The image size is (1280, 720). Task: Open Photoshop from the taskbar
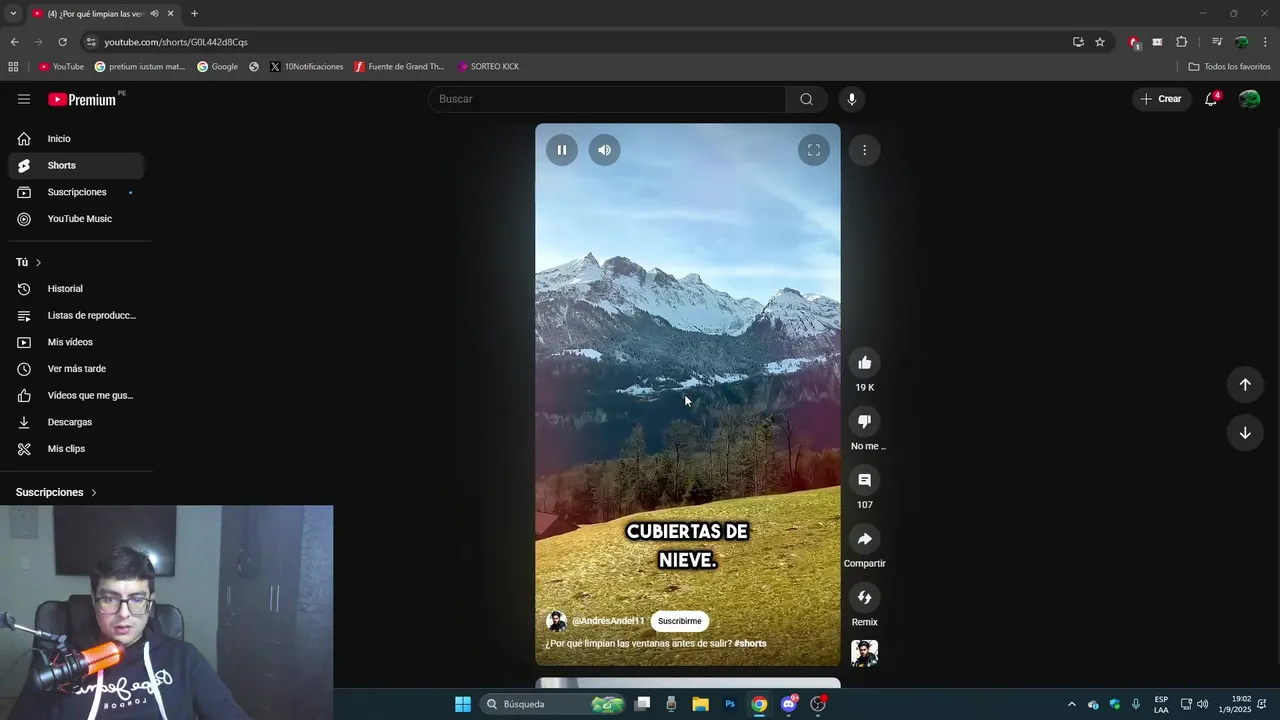tap(730, 704)
